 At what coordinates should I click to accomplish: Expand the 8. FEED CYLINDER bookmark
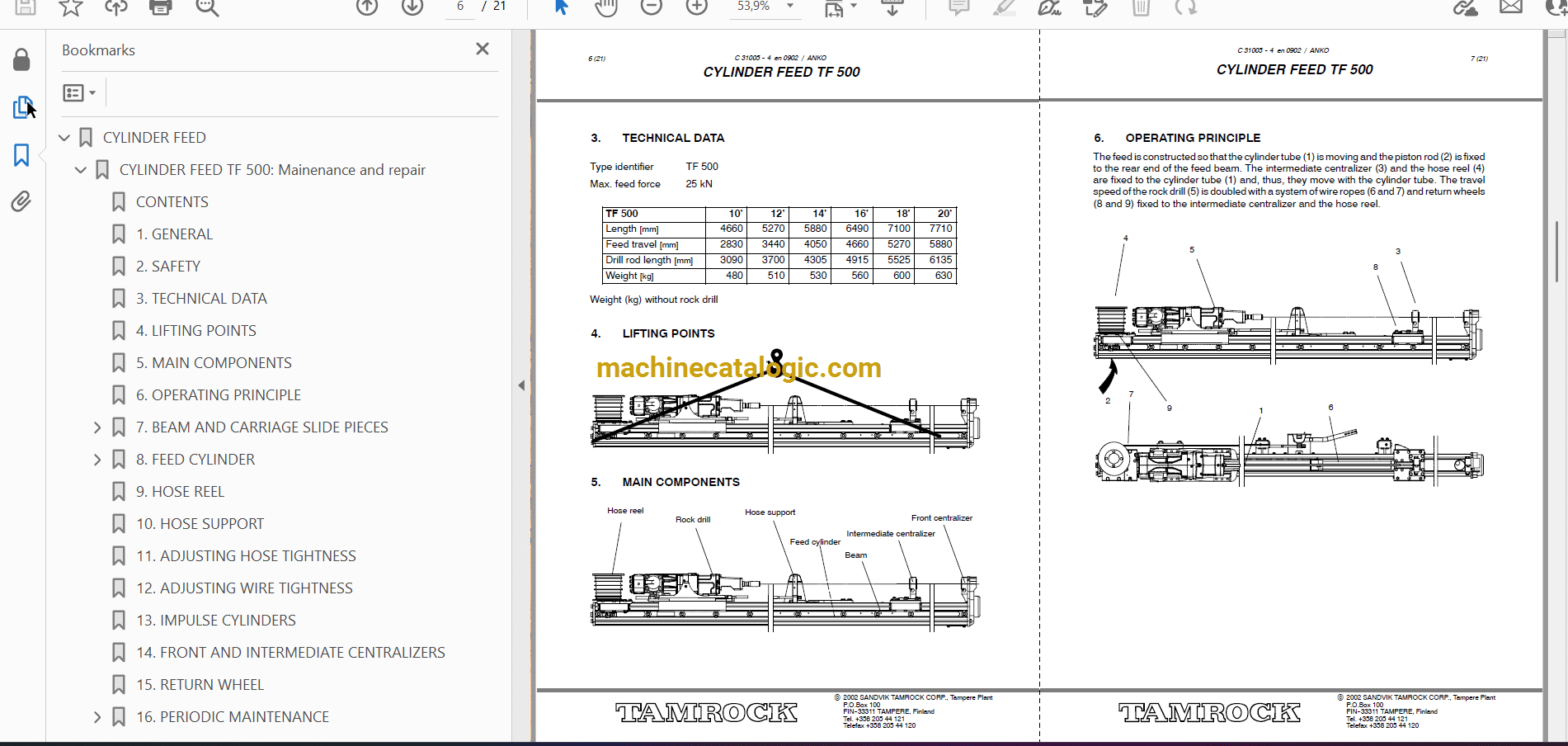point(97,460)
